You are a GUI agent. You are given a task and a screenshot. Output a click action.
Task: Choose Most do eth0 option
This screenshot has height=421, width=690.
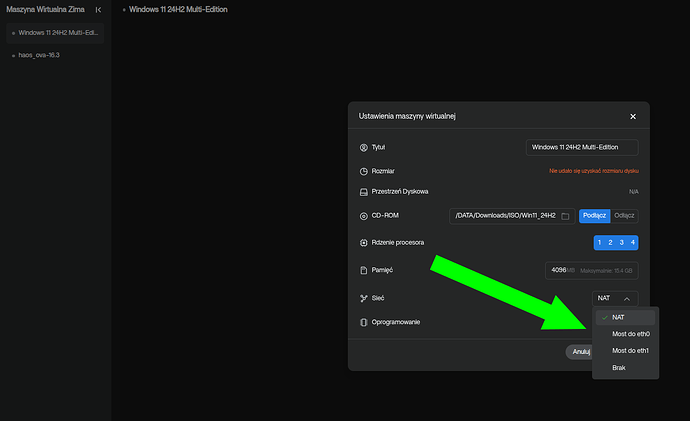630,334
